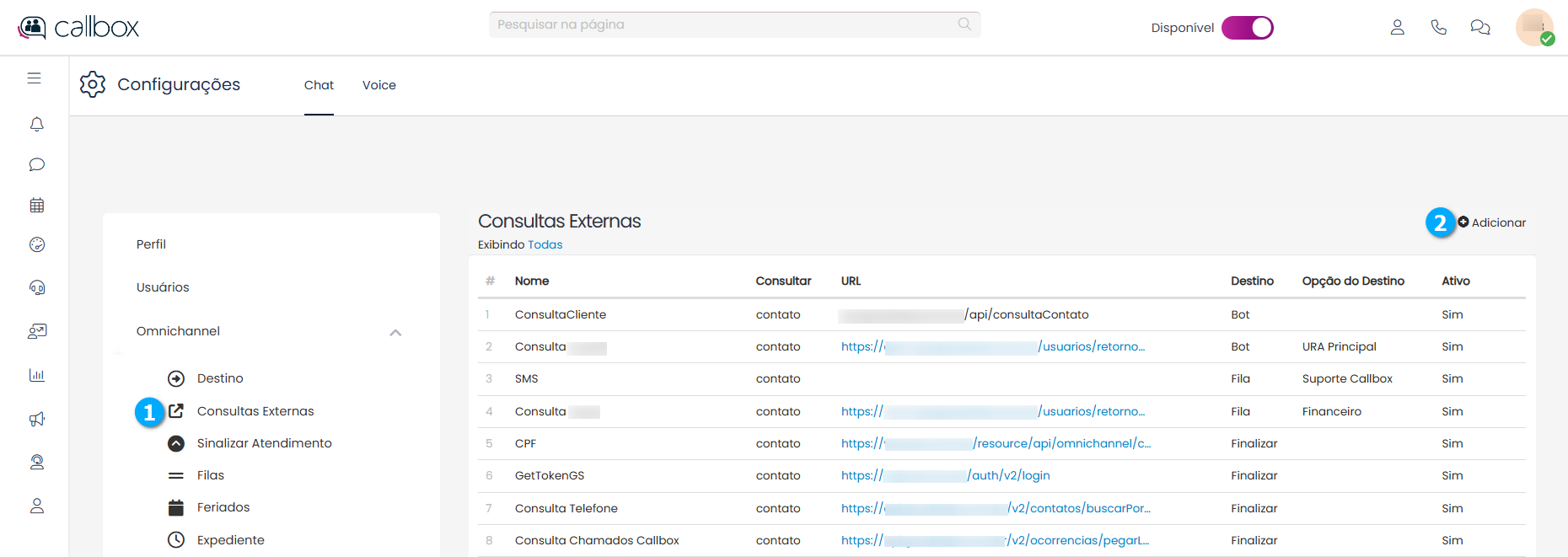The image size is (1568, 557).
Task: Switch to the Voice tab
Action: point(379,85)
